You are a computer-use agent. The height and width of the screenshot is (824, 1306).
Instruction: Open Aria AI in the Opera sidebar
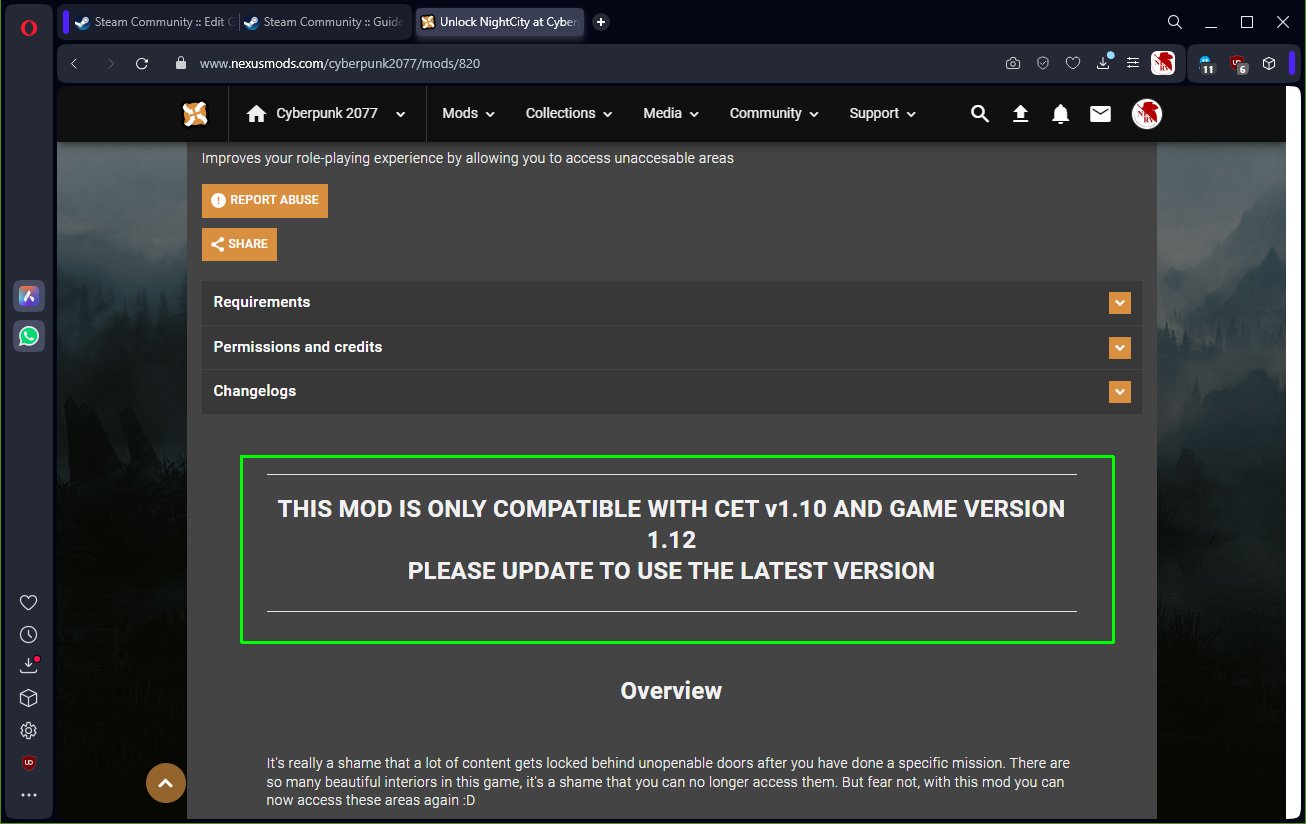(29, 296)
